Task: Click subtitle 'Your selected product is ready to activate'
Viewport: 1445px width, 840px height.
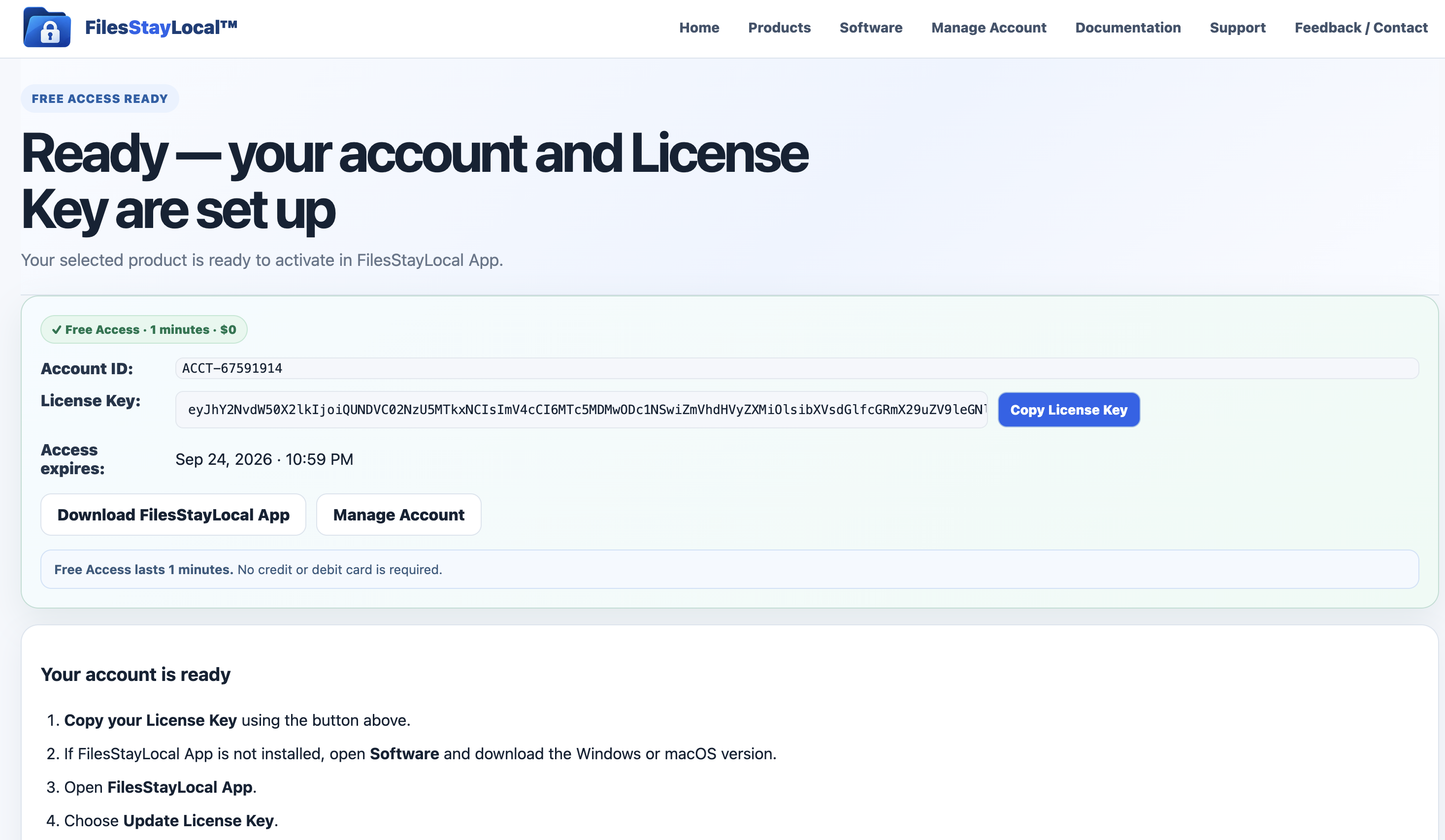Action: 262,260
